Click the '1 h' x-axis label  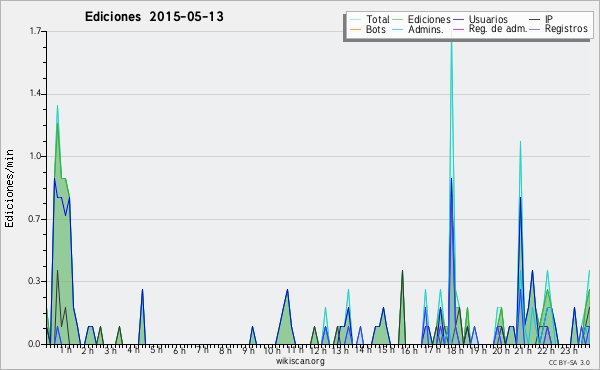pyautogui.click(x=65, y=350)
